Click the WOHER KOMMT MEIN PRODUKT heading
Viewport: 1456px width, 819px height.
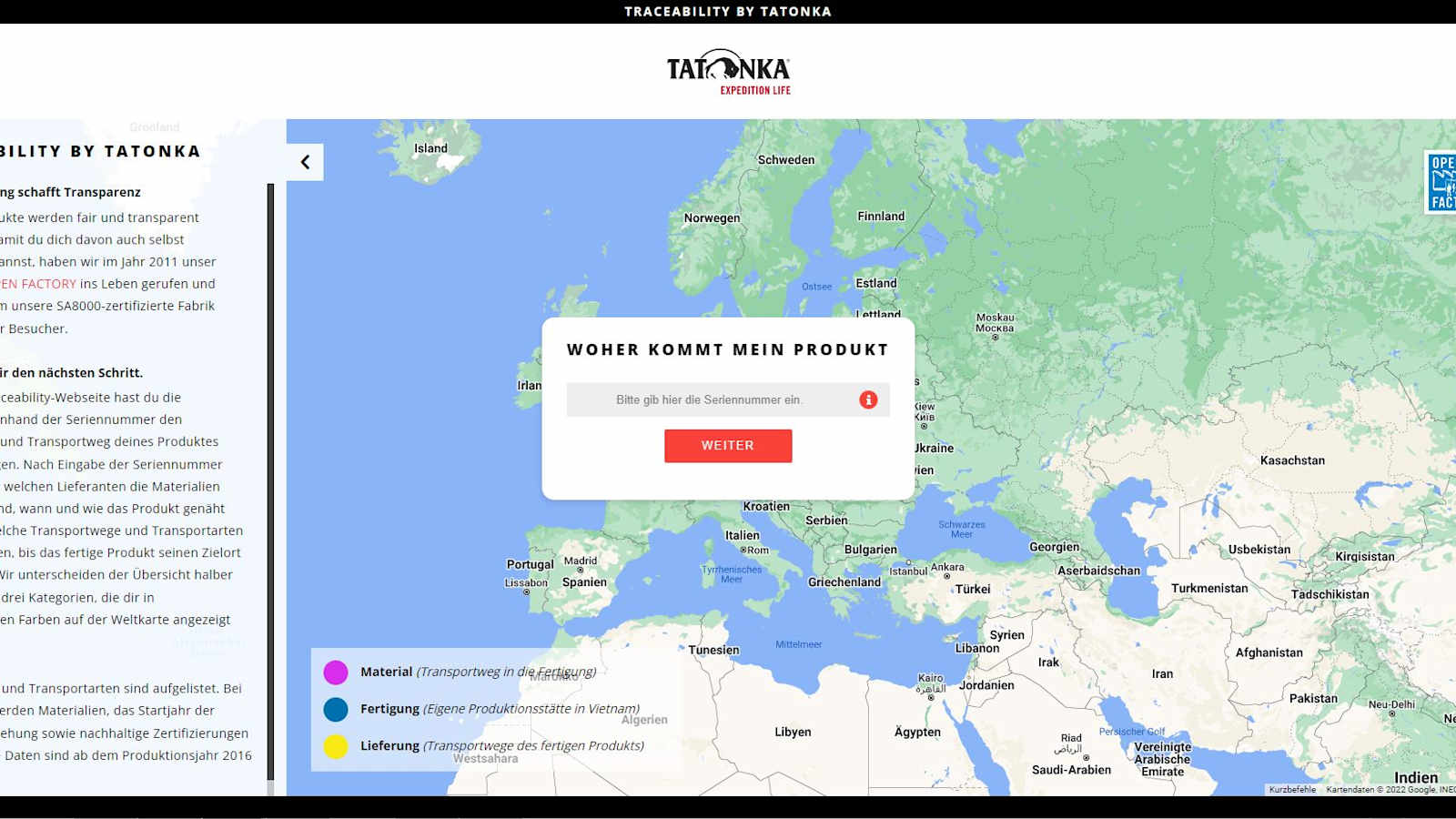coord(728,349)
